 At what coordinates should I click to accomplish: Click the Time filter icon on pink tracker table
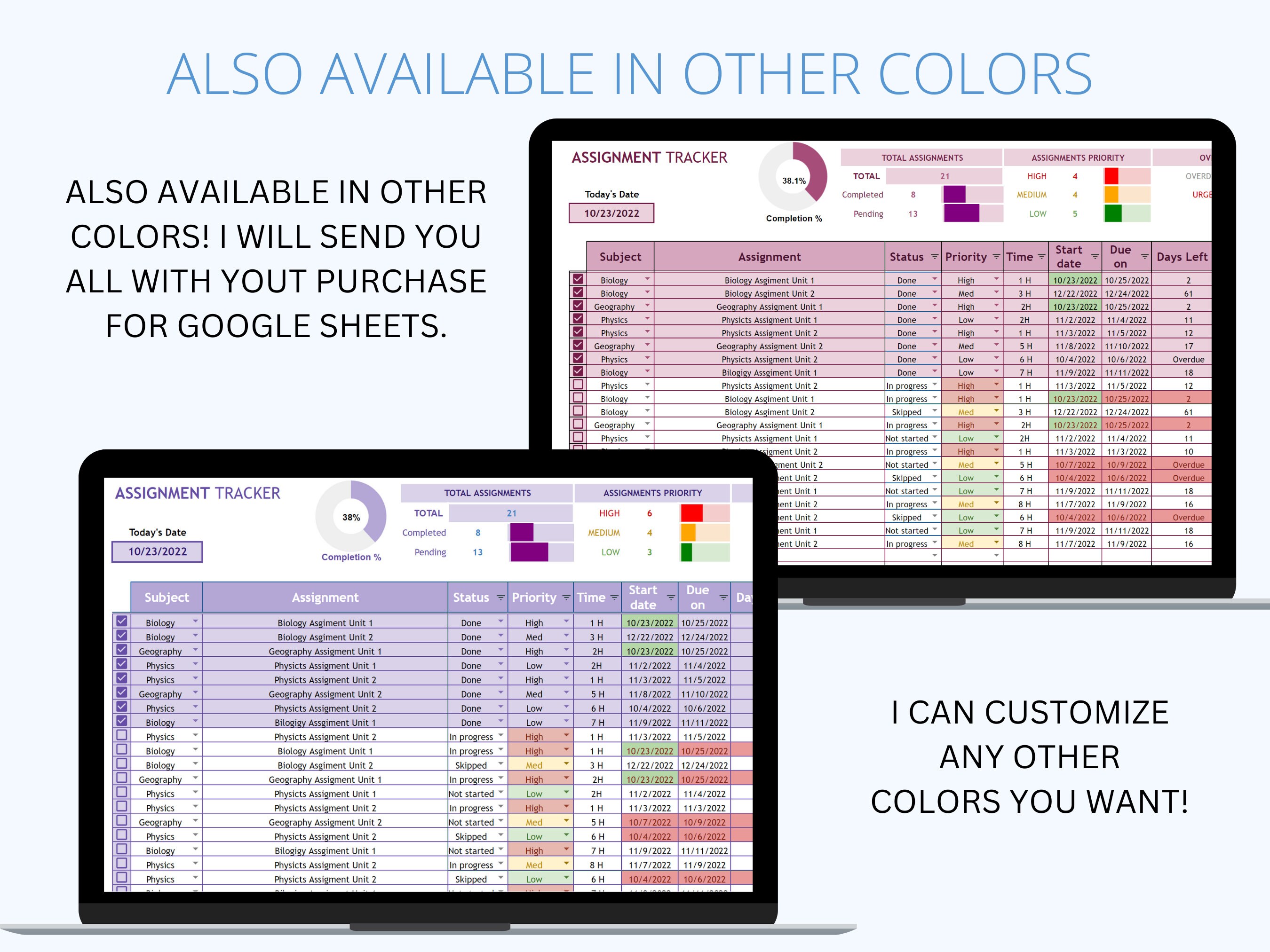pyautogui.click(x=1041, y=257)
